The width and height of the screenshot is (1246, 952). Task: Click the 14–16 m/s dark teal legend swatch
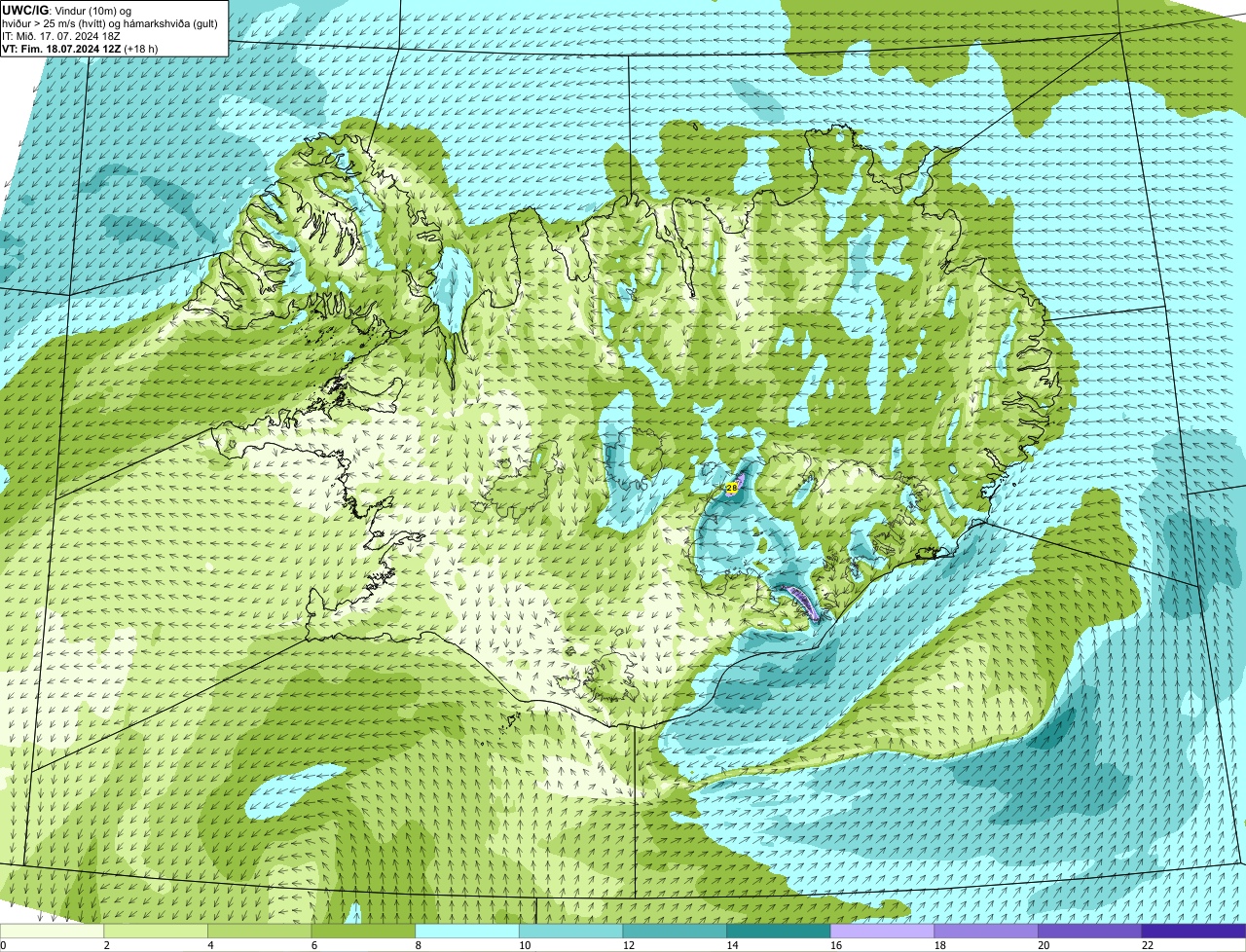point(779,931)
